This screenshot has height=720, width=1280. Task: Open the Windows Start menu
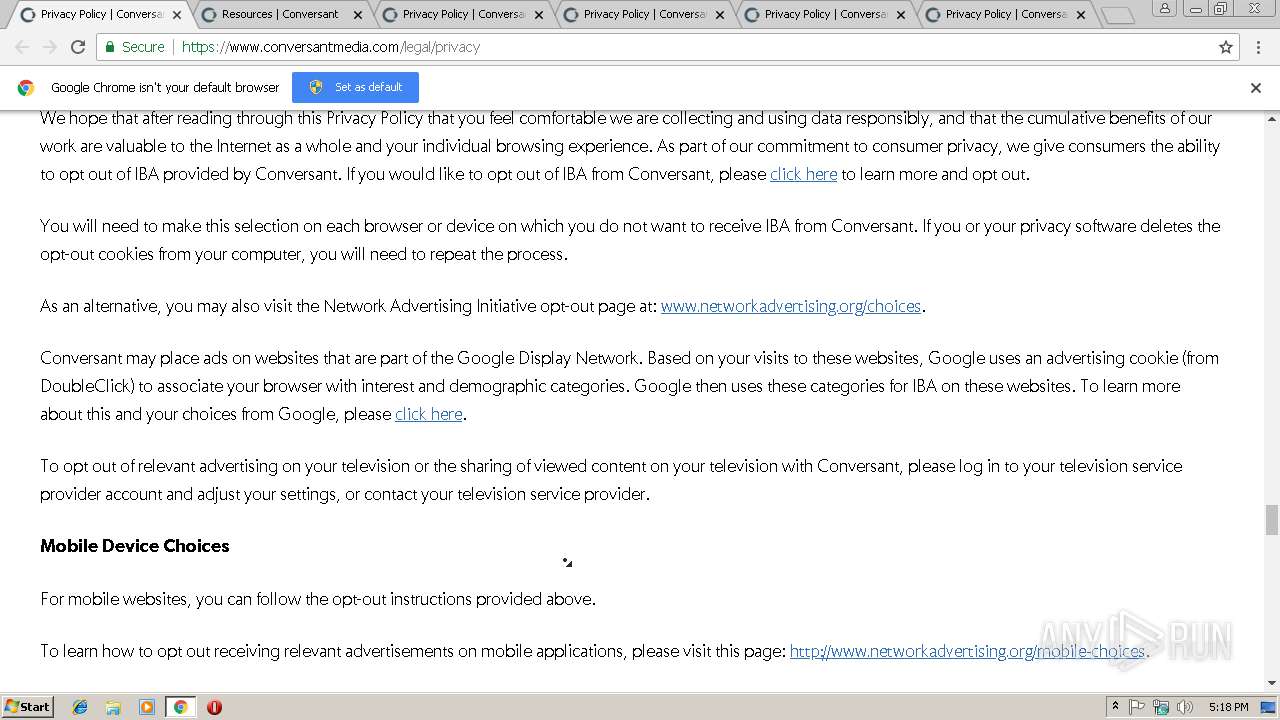(28, 706)
